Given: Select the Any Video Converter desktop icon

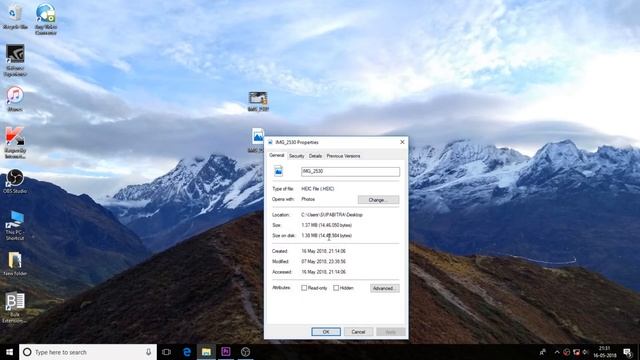Looking at the screenshot, I should coord(45,18).
